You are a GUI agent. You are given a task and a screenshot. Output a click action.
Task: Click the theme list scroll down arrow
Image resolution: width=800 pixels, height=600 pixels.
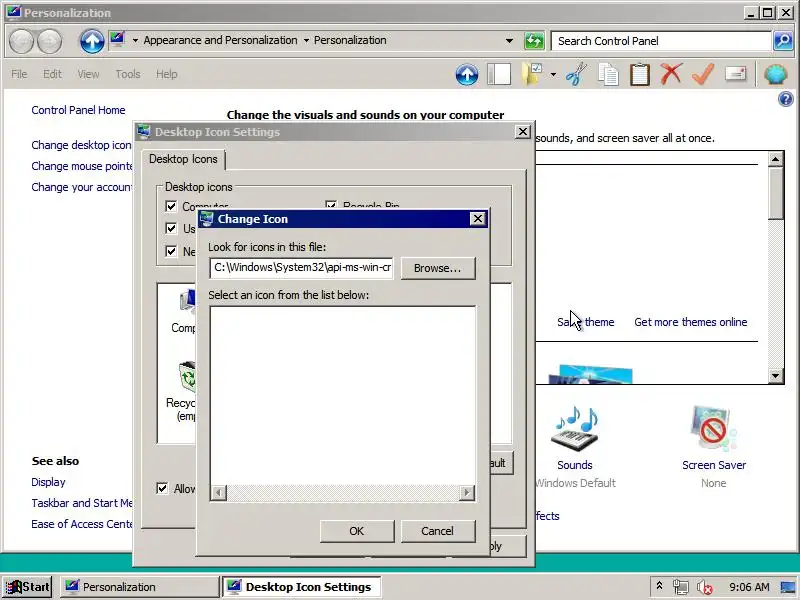coord(776,376)
